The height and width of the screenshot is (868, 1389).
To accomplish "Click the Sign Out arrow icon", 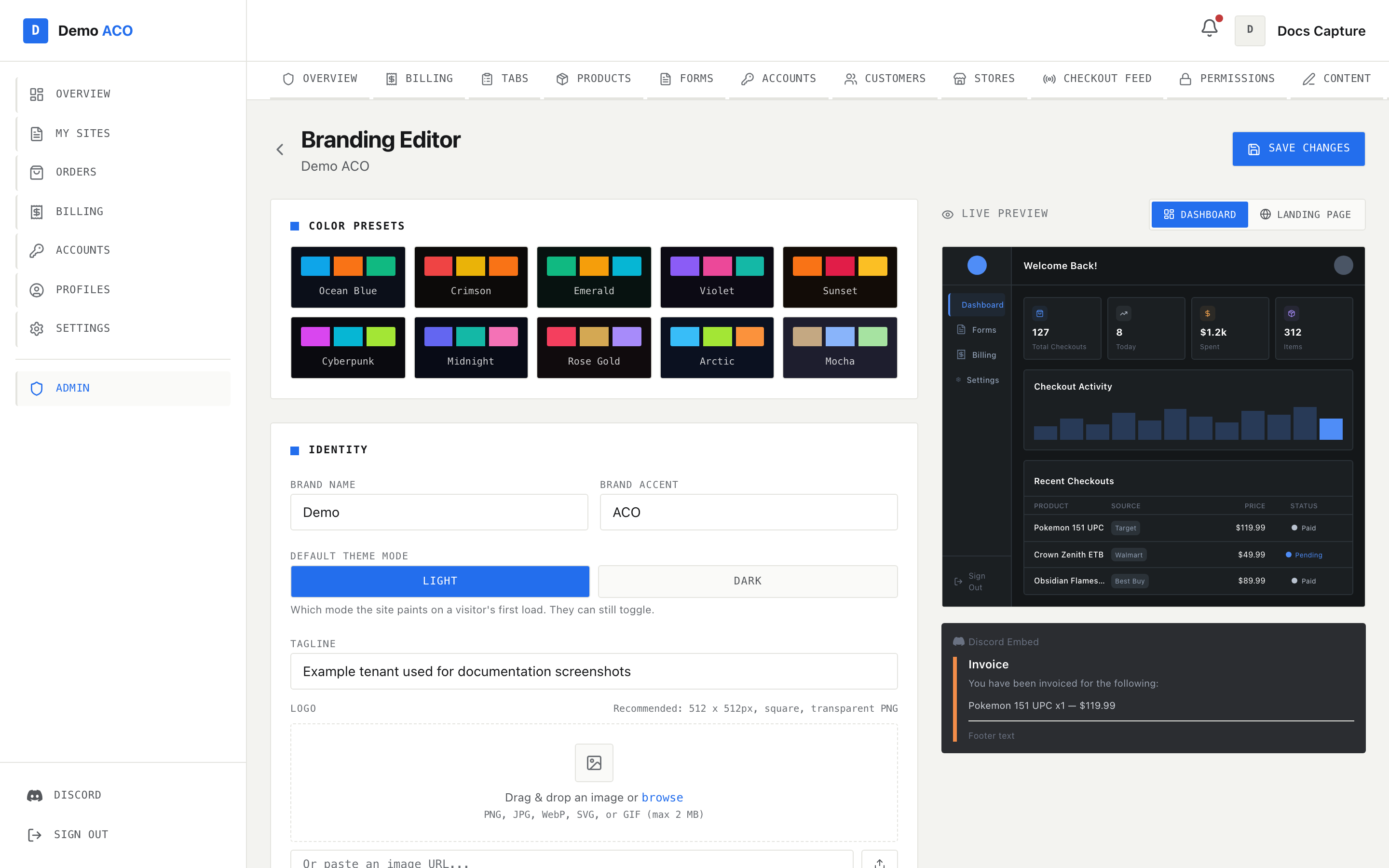I will tap(35, 835).
